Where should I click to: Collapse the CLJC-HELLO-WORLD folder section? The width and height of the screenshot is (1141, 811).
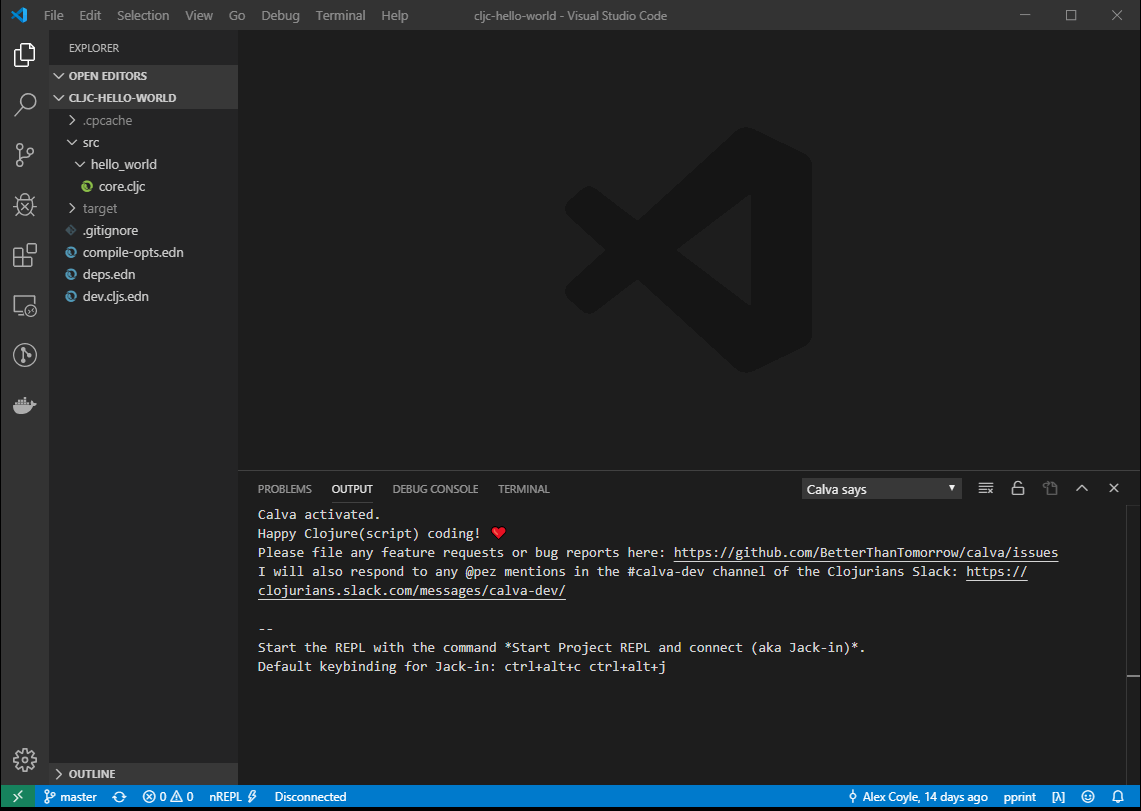point(143,97)
